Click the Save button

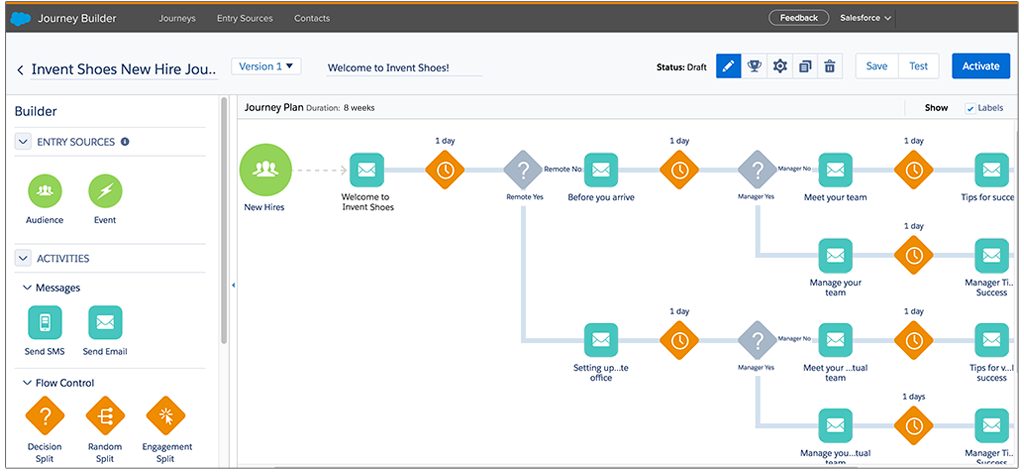point(877,66)
